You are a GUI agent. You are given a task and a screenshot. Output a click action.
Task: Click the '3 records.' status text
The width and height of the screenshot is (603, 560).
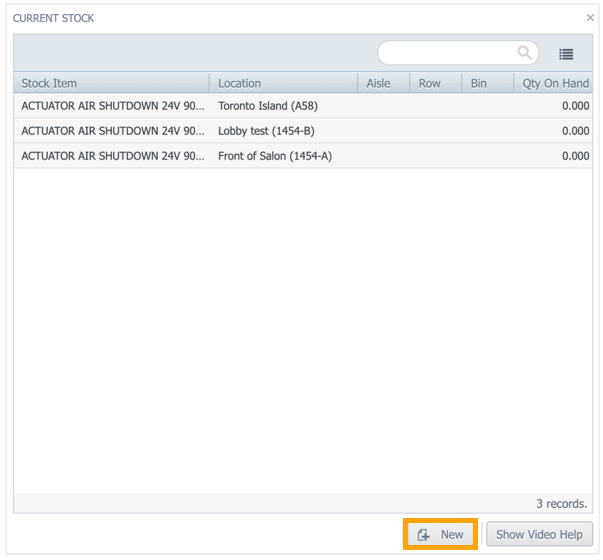click(x=562, y=503)
